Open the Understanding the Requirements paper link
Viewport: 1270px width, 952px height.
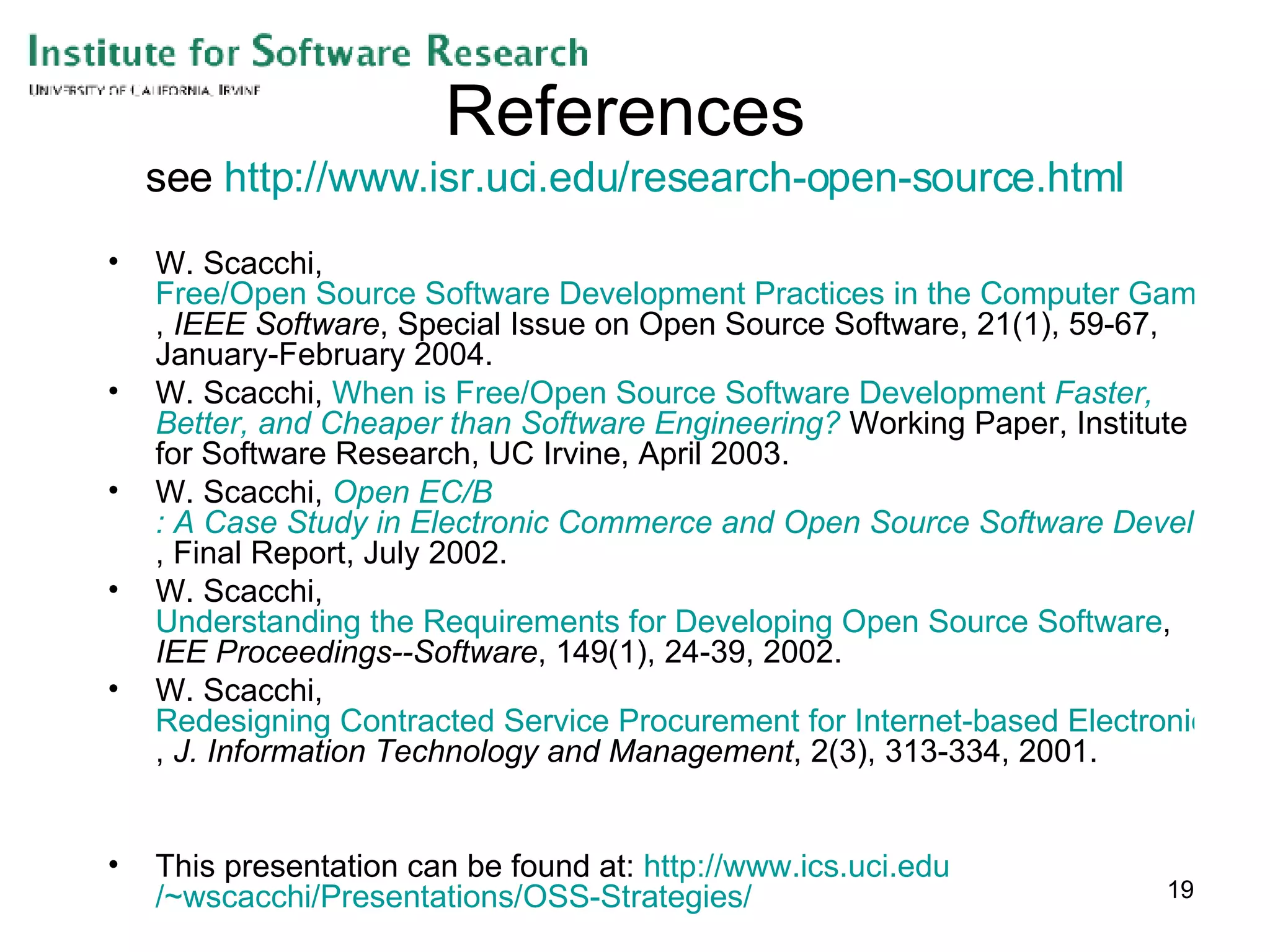[x=659, y=622]
